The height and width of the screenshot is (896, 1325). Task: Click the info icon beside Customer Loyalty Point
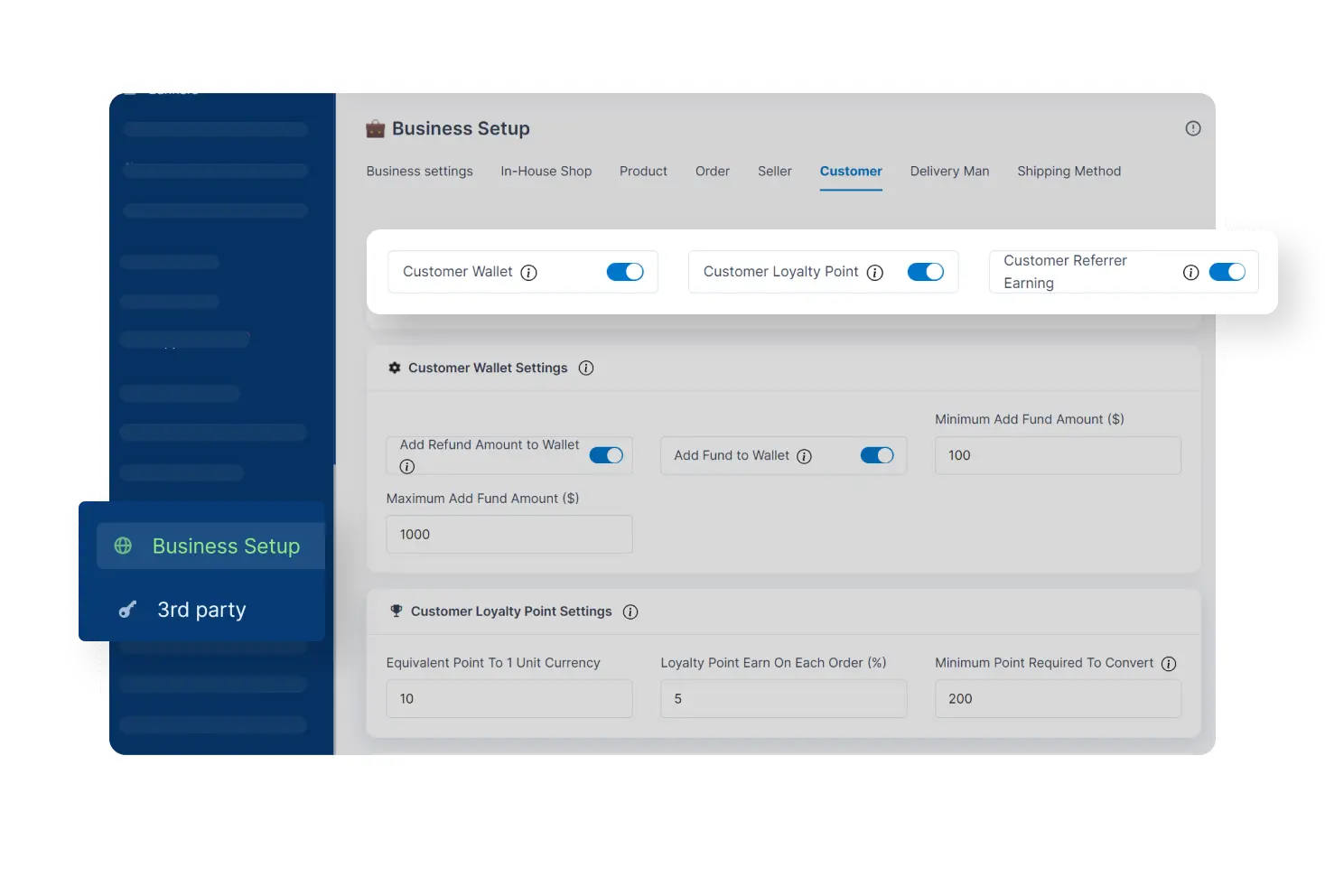(x=874, y=271)
